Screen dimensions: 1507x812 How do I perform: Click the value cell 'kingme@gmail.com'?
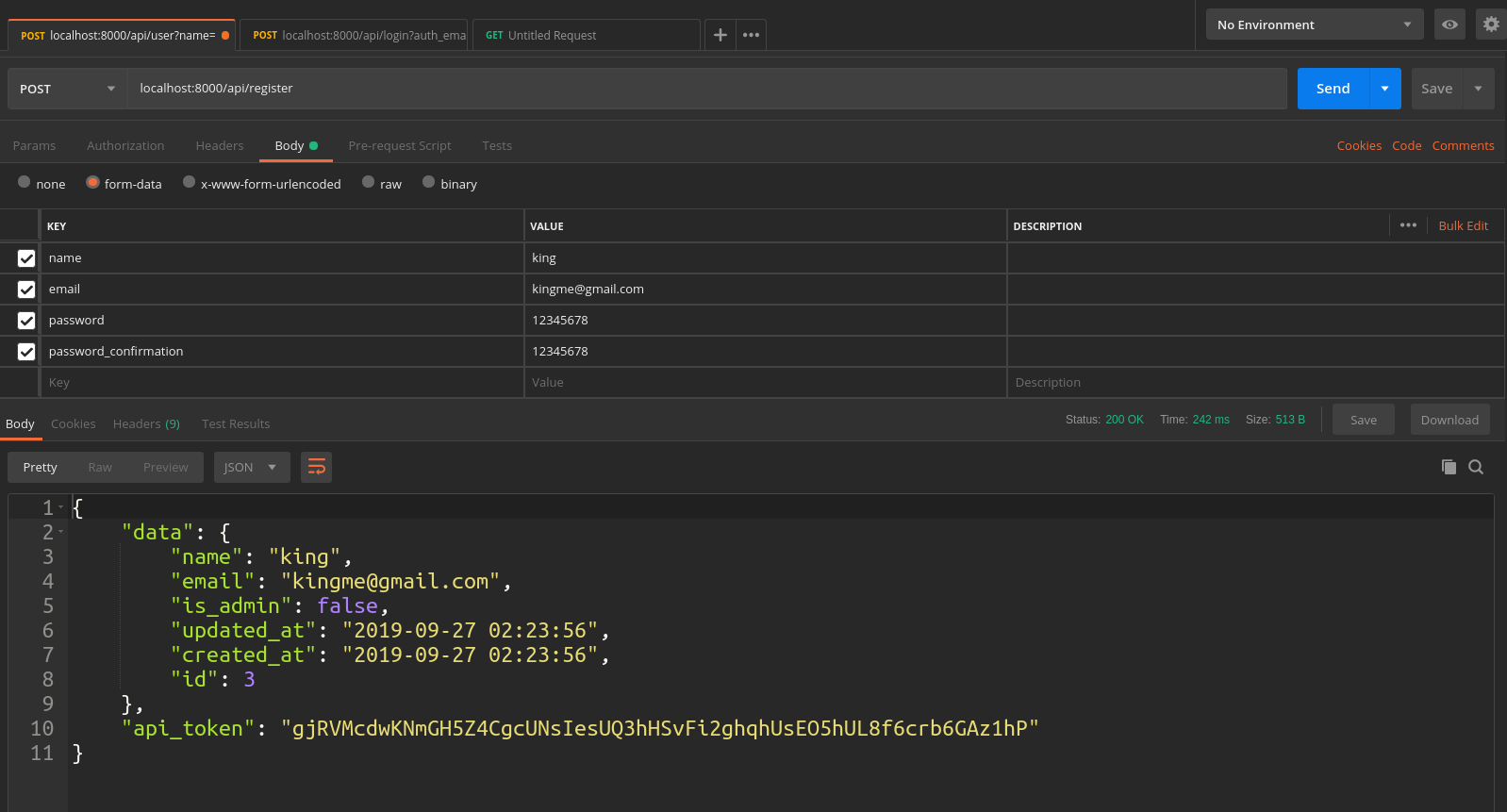(x=766, y=290)
